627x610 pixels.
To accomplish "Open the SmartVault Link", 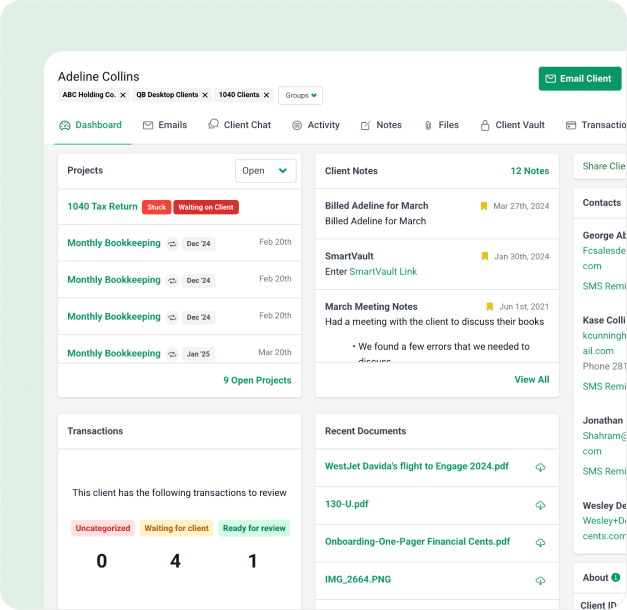I will (383, 272).
